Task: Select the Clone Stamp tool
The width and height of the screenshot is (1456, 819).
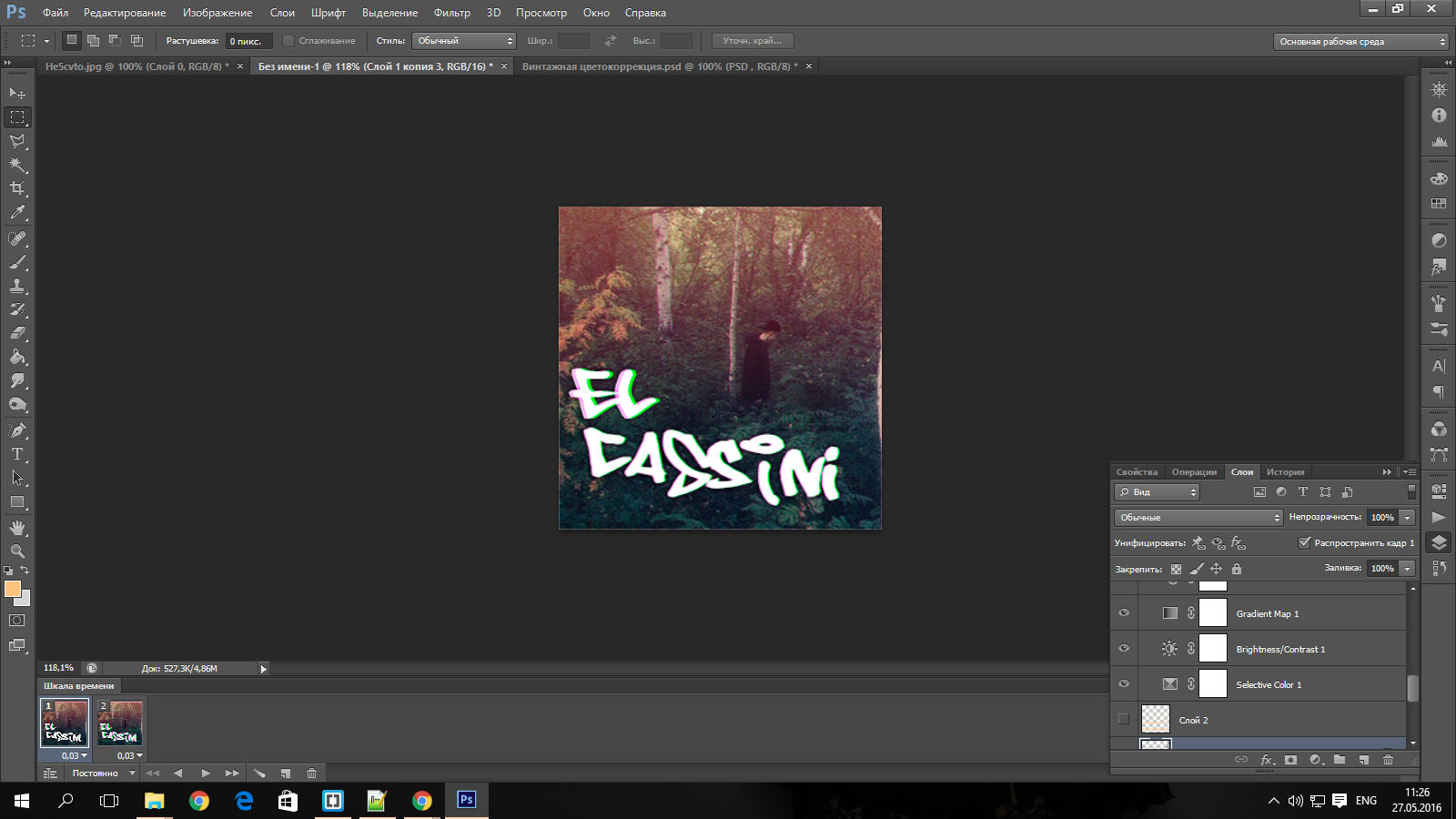Action: click(x=17, y=286)
